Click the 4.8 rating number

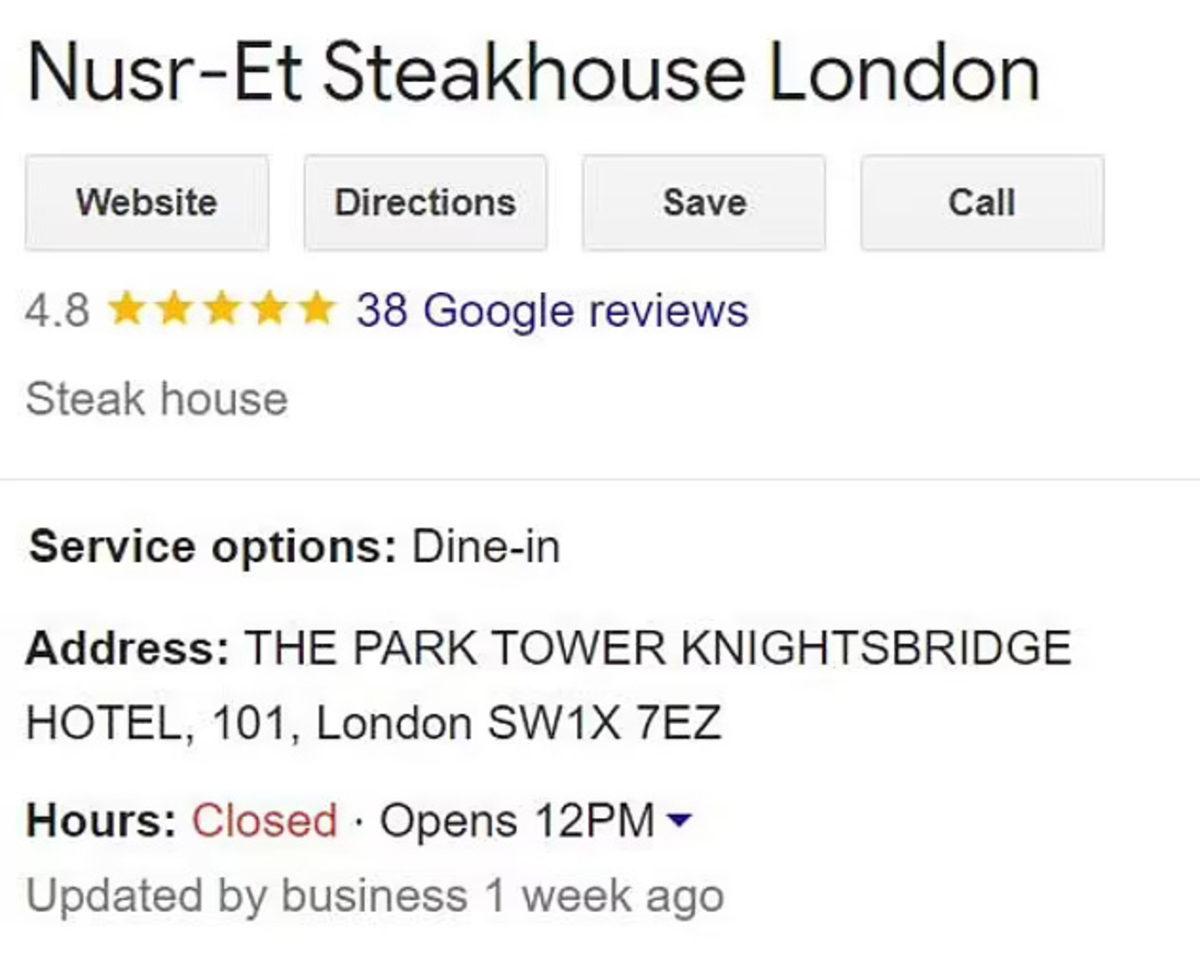(57, 310)
